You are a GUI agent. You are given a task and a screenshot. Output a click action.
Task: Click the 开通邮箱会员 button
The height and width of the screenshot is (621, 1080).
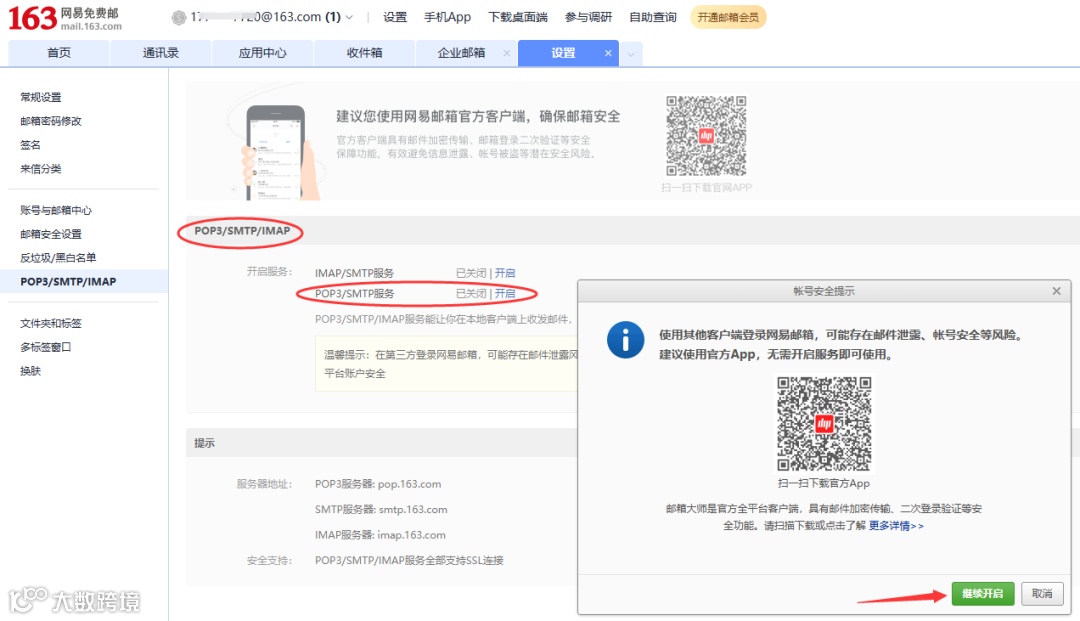[x=727, y=17]
